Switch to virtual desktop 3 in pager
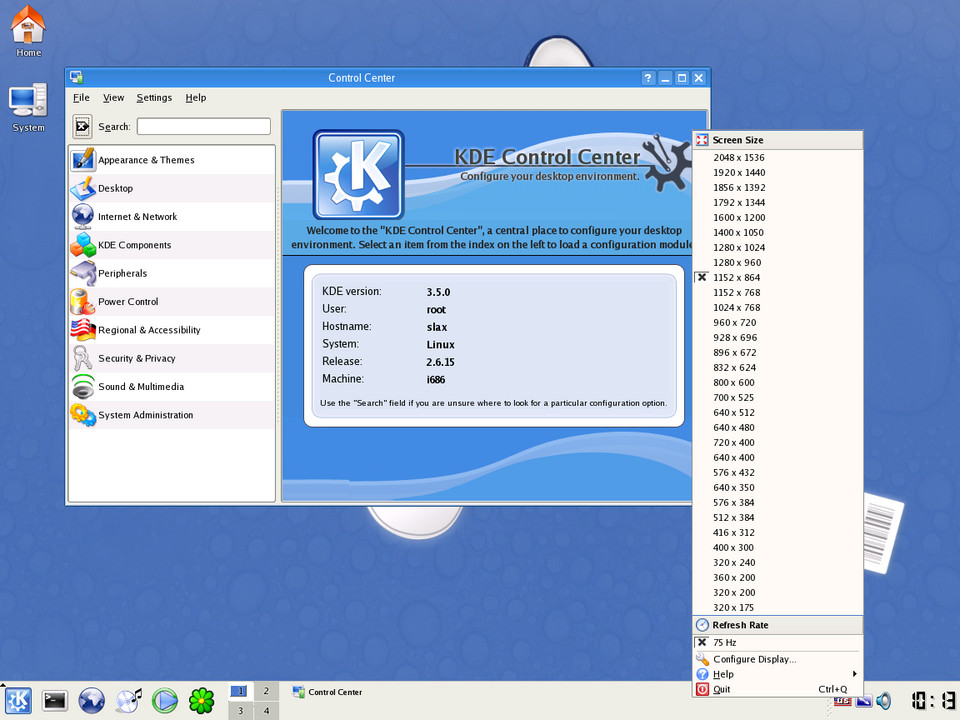 click(x=240, y=711)
